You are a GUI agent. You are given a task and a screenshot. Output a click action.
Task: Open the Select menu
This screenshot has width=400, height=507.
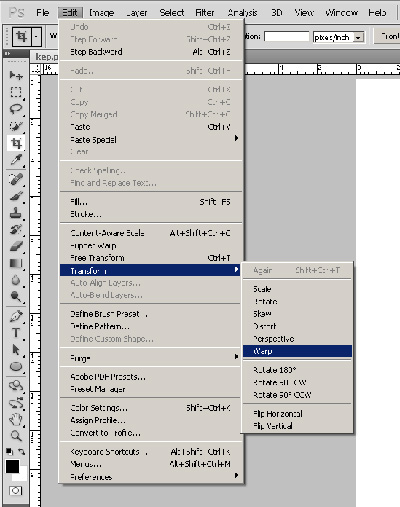pos(172,13)
